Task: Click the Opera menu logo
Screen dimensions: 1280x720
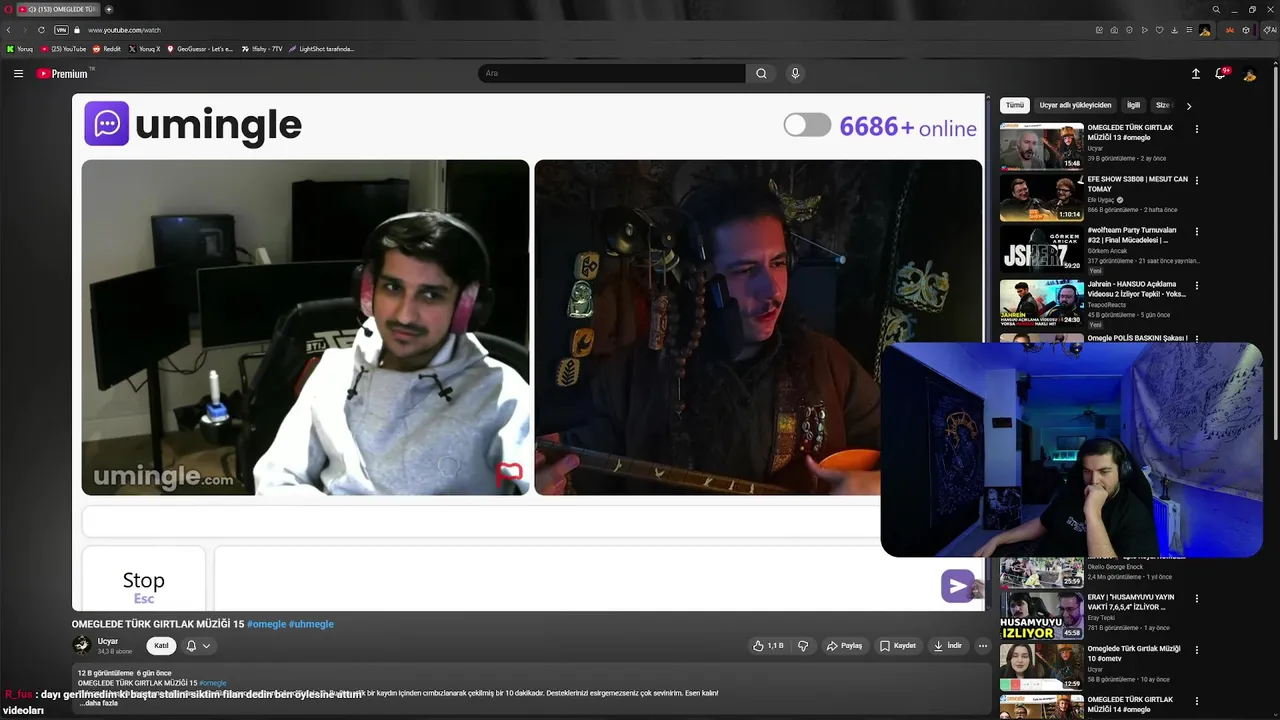Action: [9, 9]
